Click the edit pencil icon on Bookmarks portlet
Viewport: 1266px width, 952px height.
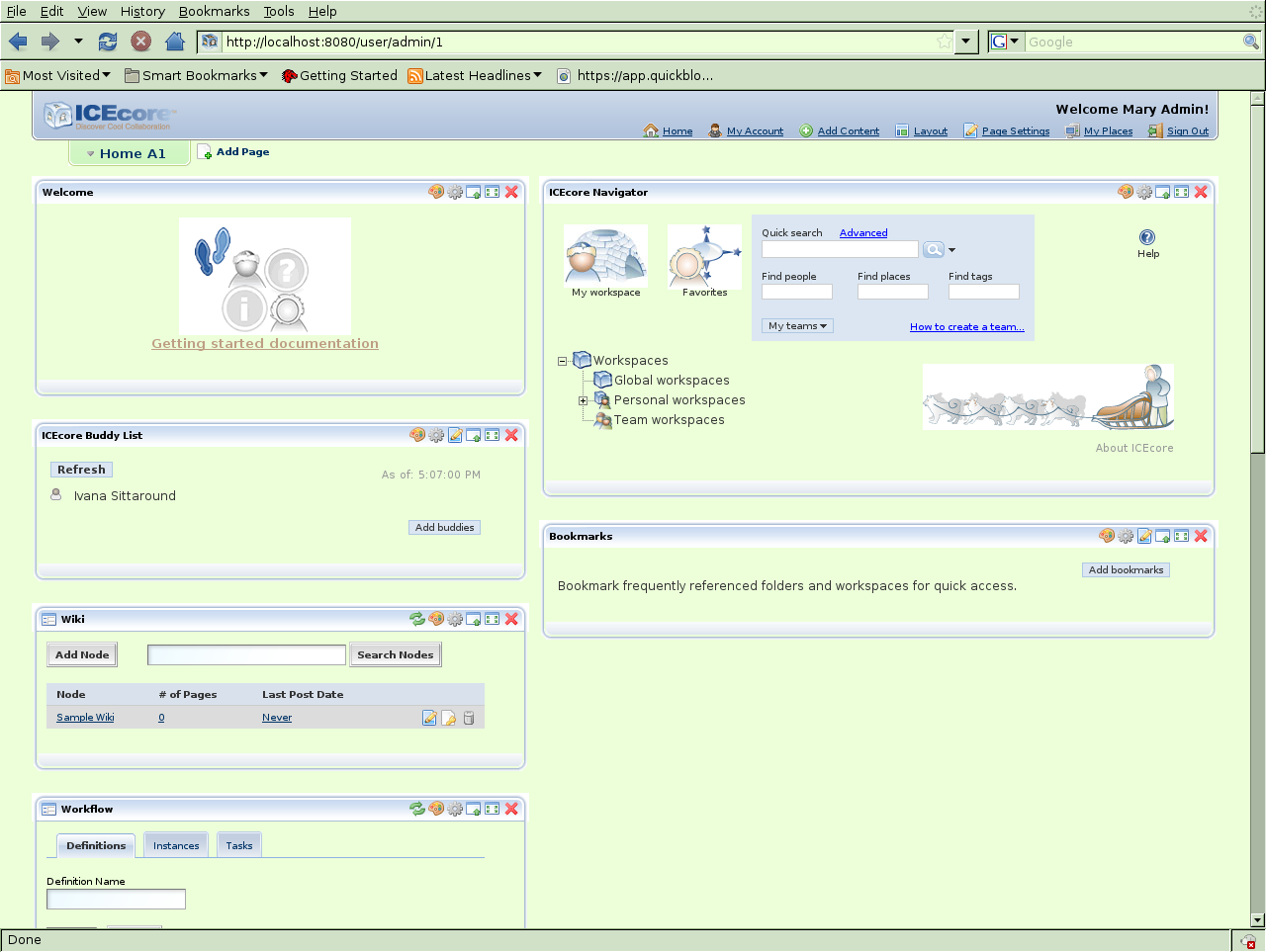click(1144, 536)
